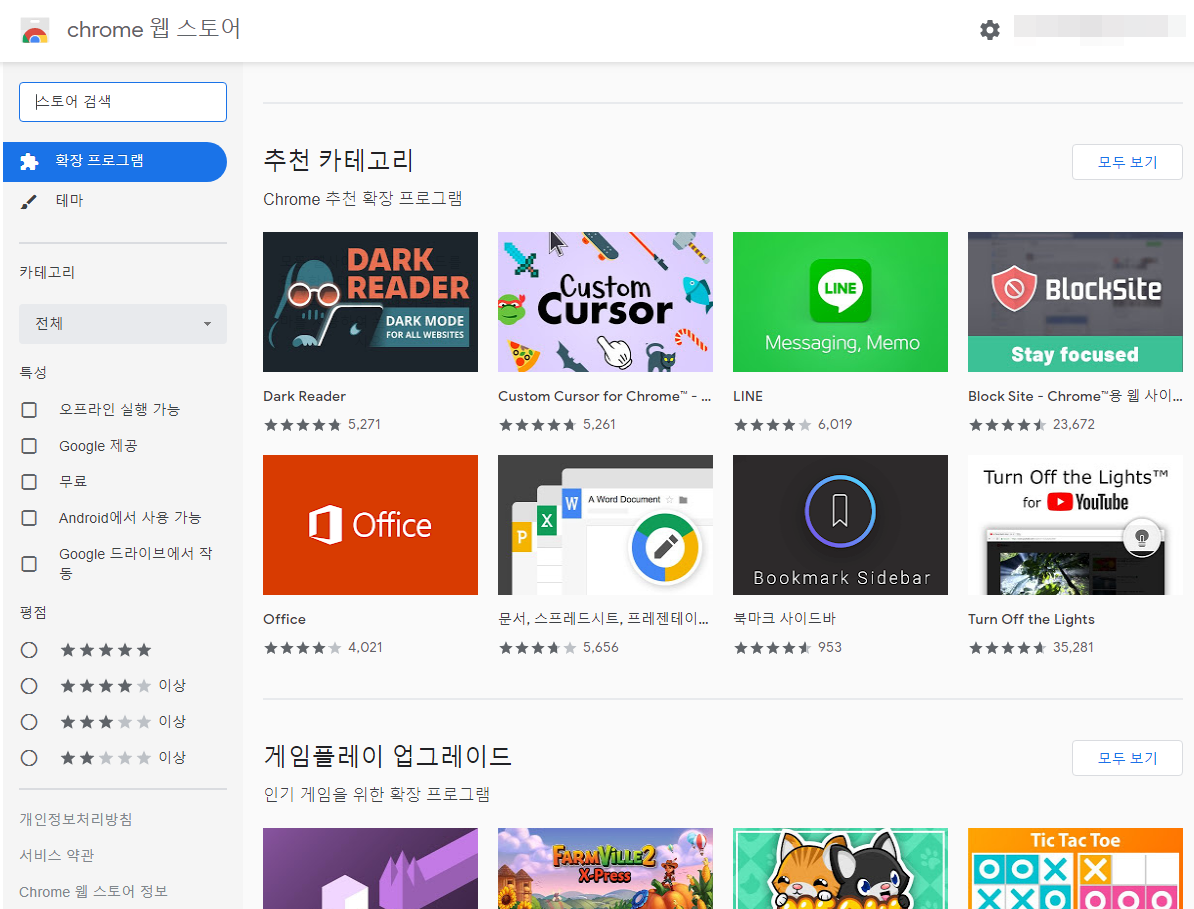This screenshot has width=1194, height=909.
Task: Click the 문서, 스프레드시트, 프레젠테이 title
Action: [604, 619]
